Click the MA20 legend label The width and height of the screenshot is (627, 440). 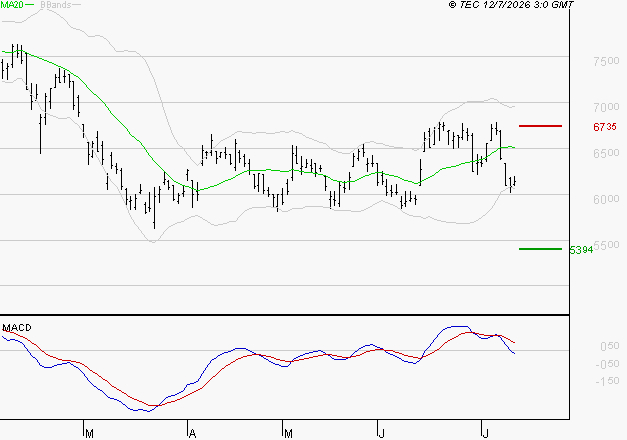point(12,5)
